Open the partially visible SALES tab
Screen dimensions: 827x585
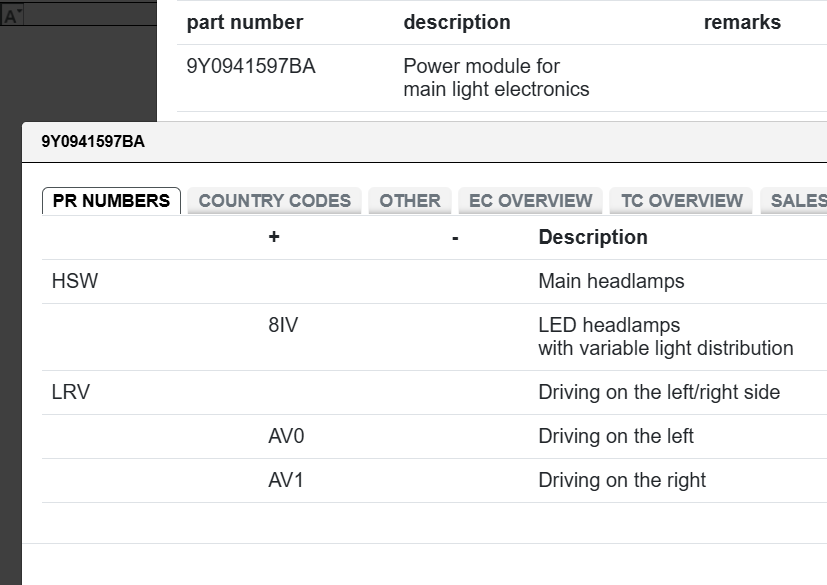[x=796, y=200]
